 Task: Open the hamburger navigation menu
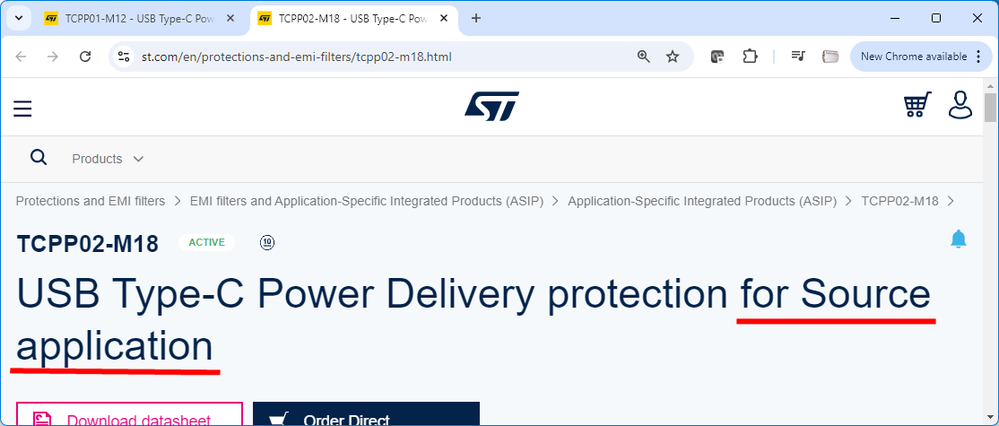pos(22,108)
